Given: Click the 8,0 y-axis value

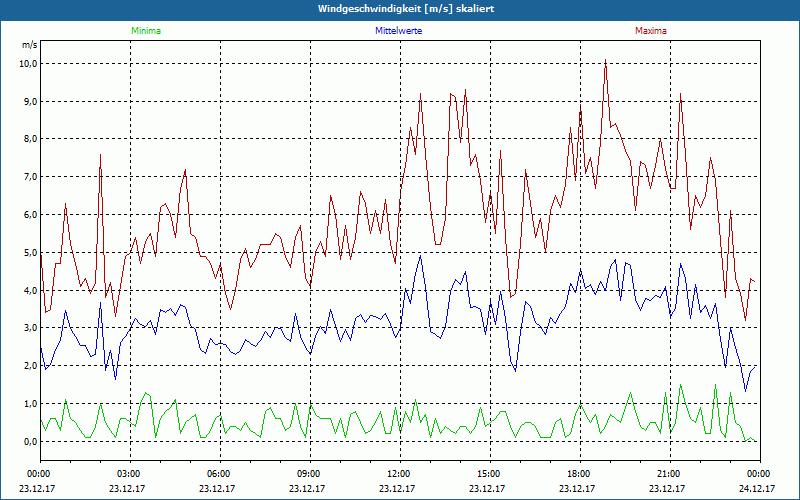Looking at the screenshot, I should [30, 139].
